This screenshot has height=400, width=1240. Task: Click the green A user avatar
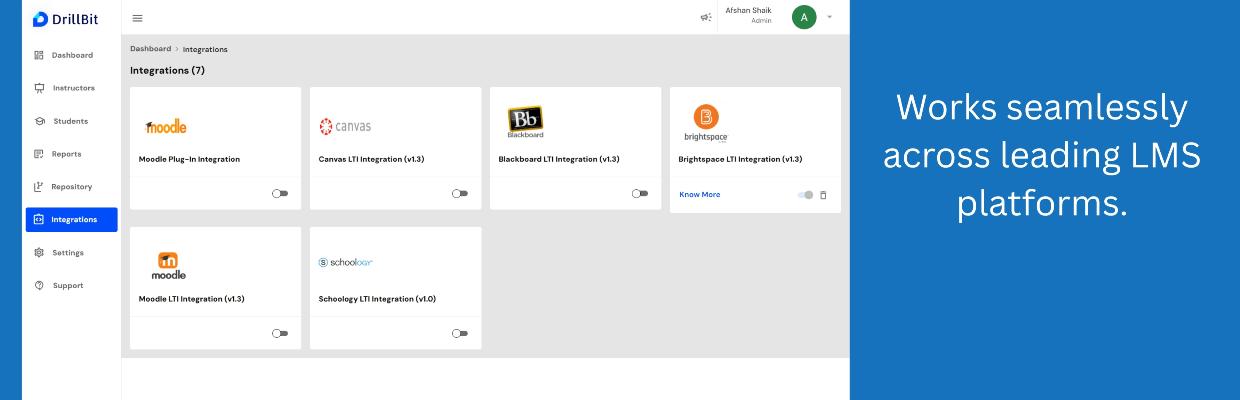[804, 17]
